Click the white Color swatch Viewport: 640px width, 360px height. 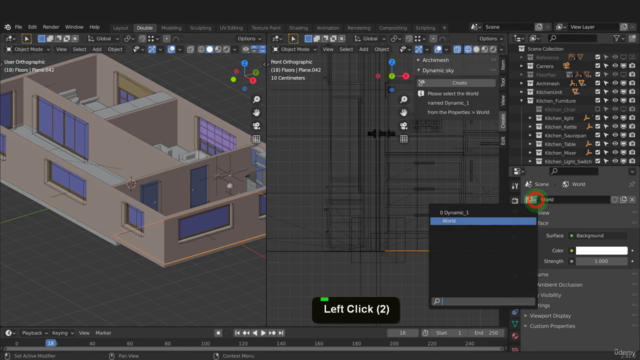coord(601,251)
